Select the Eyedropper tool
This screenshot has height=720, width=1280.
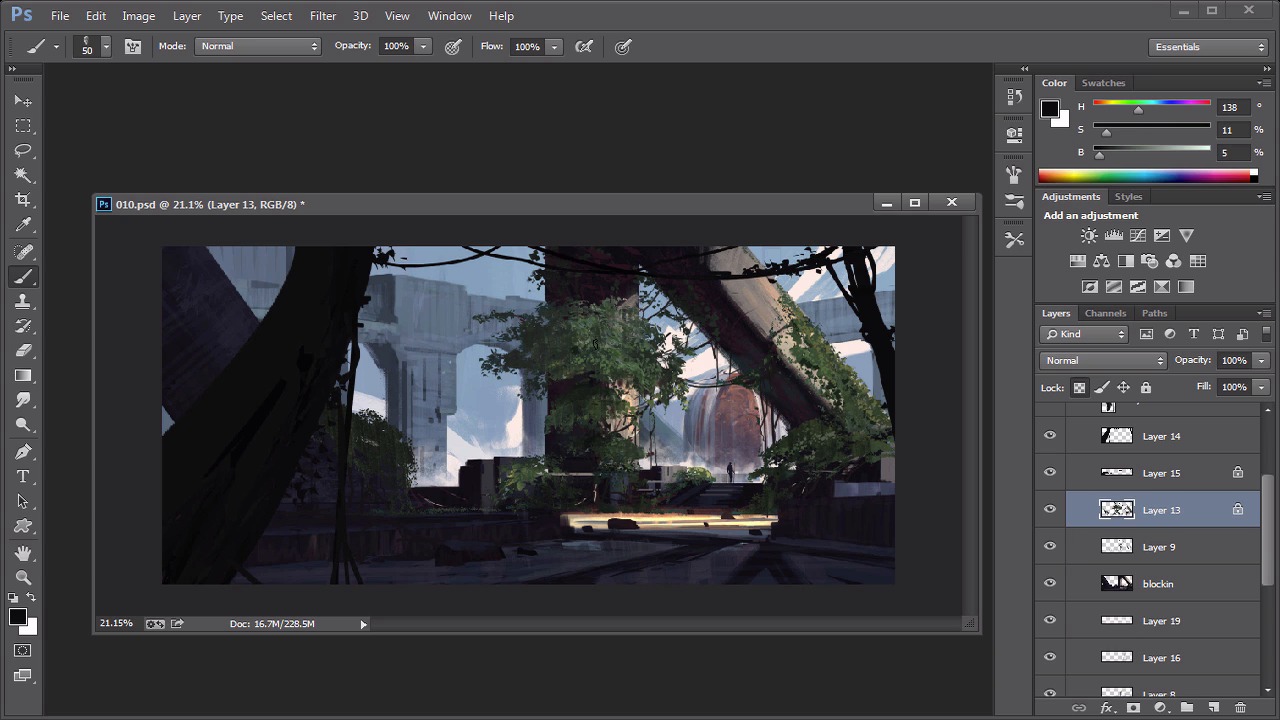pos(23,225)
